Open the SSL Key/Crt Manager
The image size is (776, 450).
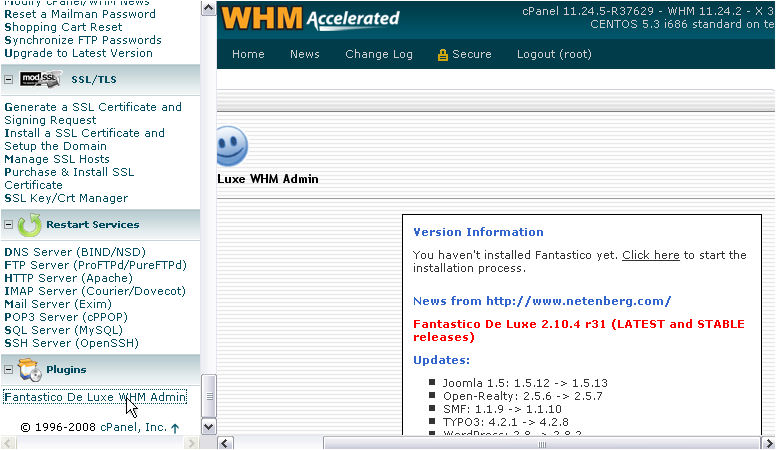pos(66,198)
